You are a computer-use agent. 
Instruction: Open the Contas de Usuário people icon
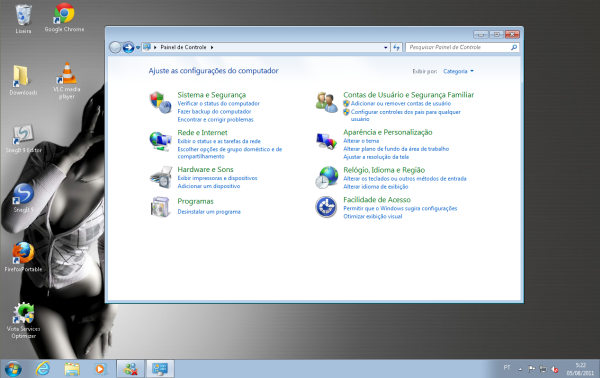coord(327,102)
